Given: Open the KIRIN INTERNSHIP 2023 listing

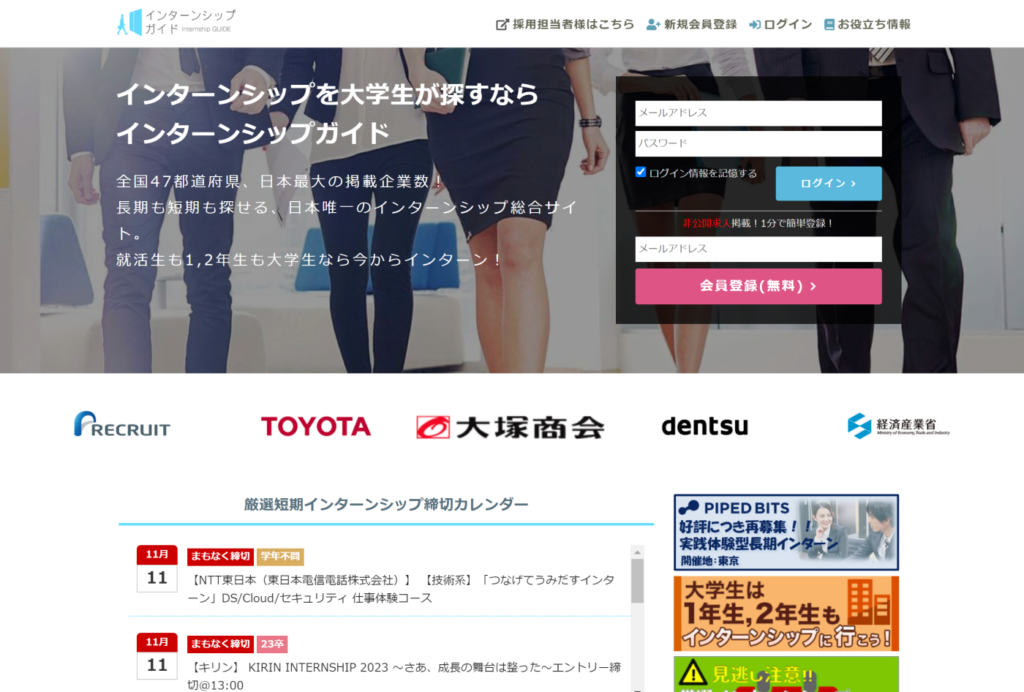Looking at the screenshot, I should coord(402,673).
